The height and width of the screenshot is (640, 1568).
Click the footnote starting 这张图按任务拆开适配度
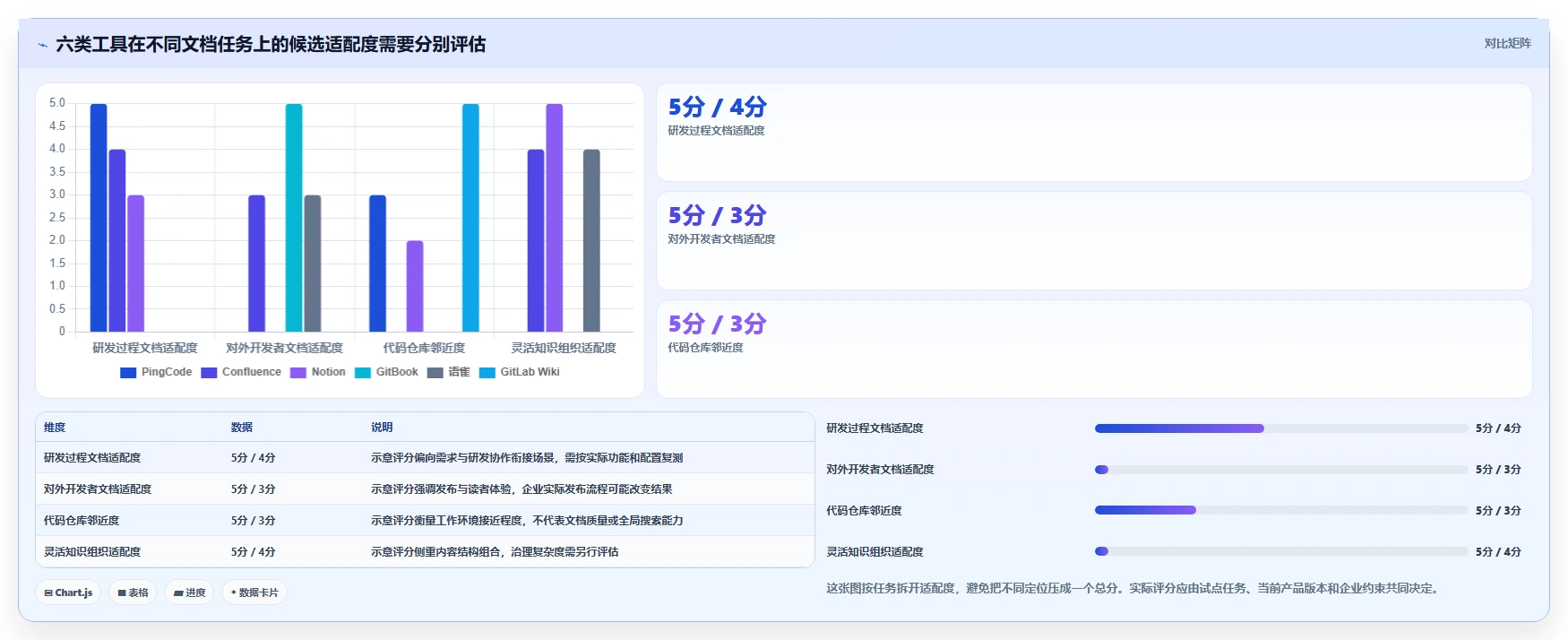[x=1134, y=589]
